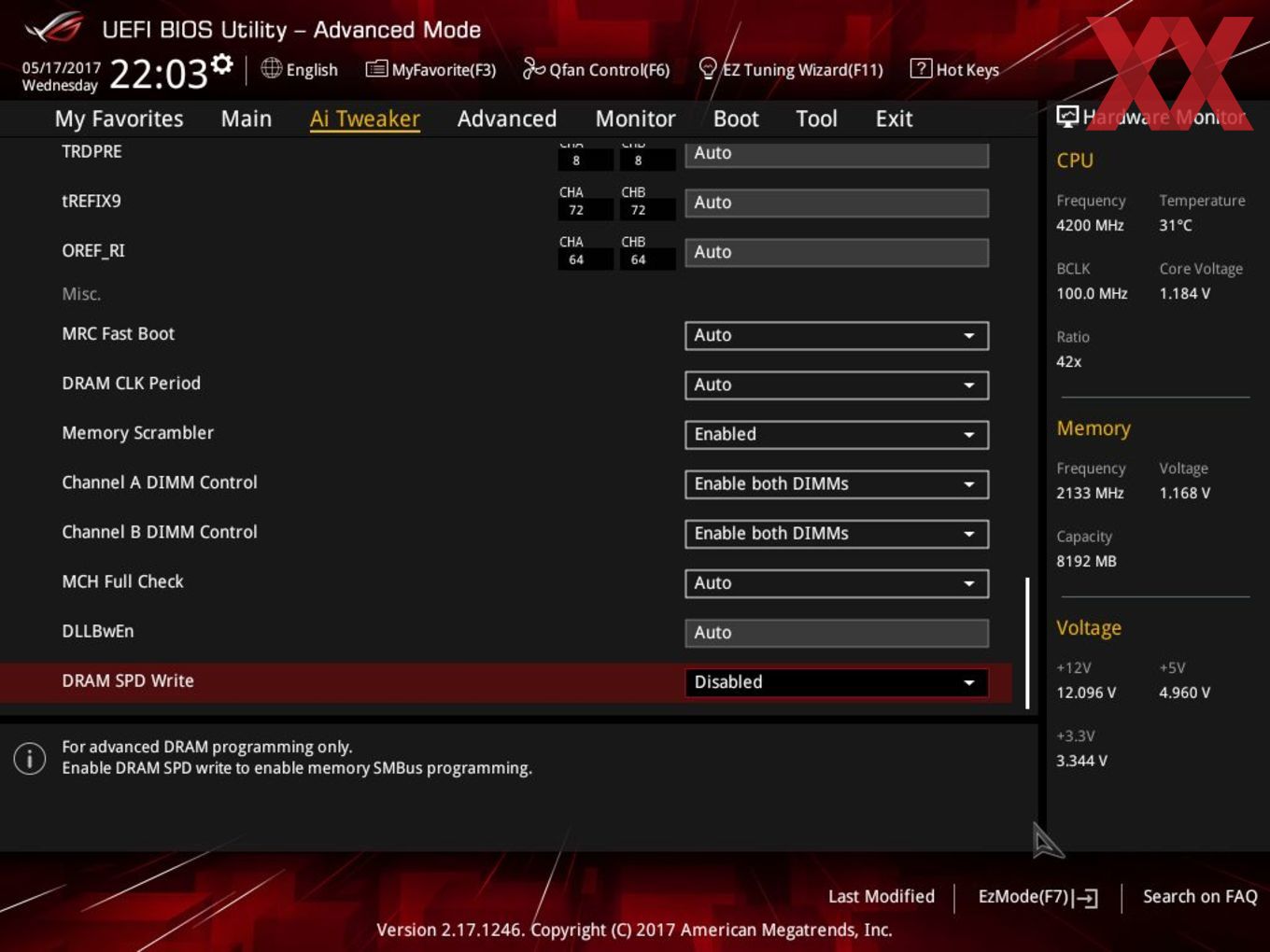Open Memory Scrambler dropdown
The height and width of the screenshot is (952, 1270).
837,434
